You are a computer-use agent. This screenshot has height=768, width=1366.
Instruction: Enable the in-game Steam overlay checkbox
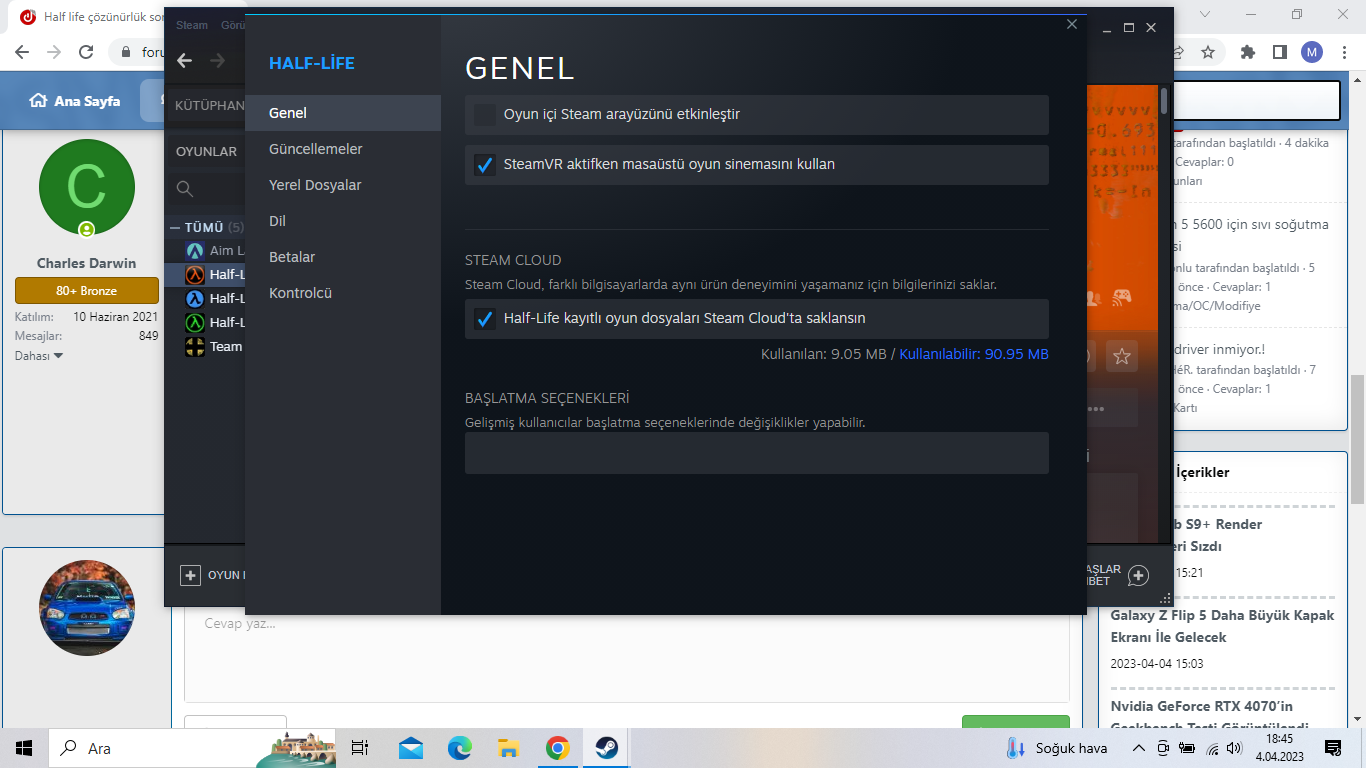pos(485,115)
